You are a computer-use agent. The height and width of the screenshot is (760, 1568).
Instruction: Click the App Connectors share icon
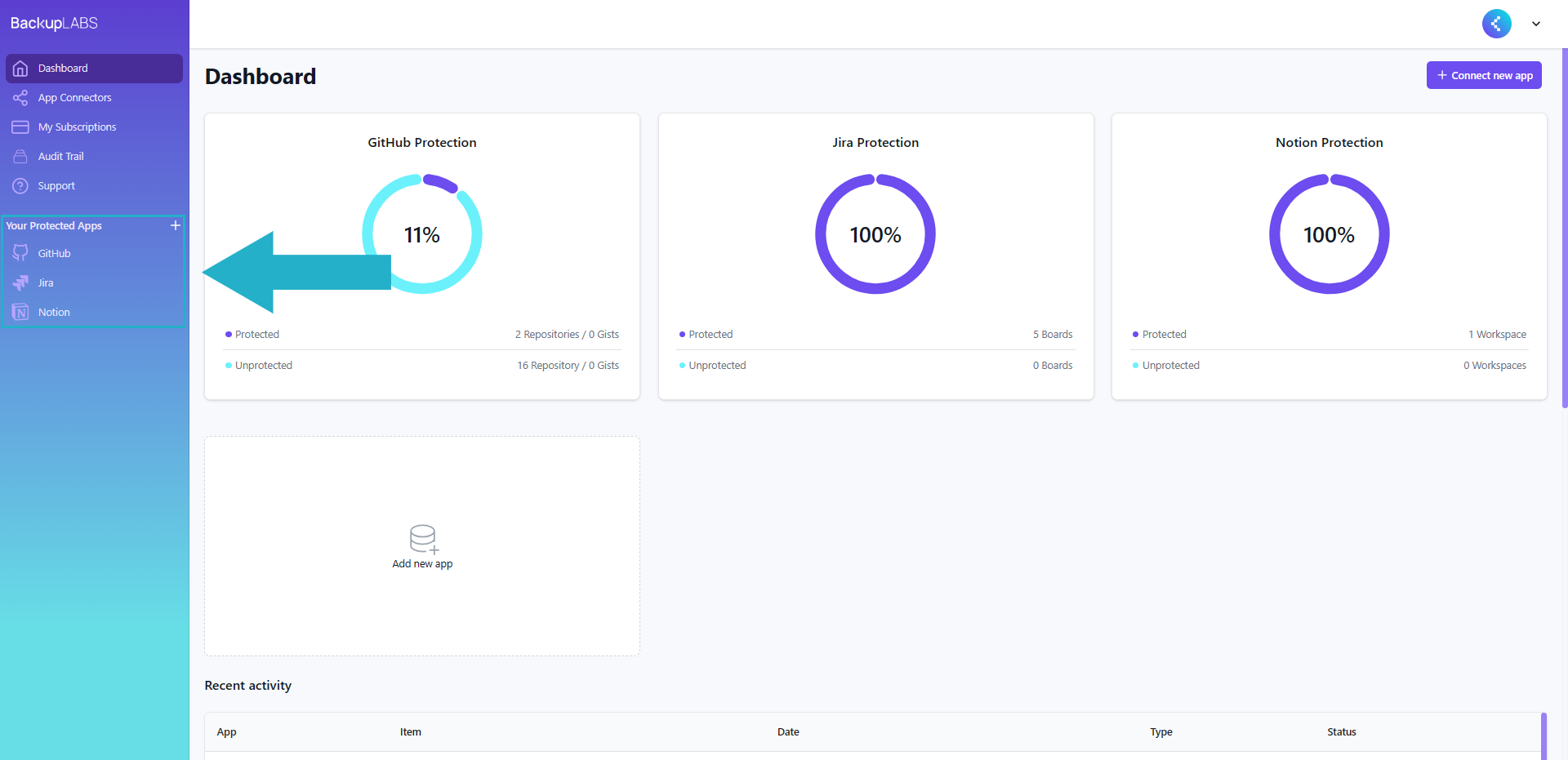point(20,98)
